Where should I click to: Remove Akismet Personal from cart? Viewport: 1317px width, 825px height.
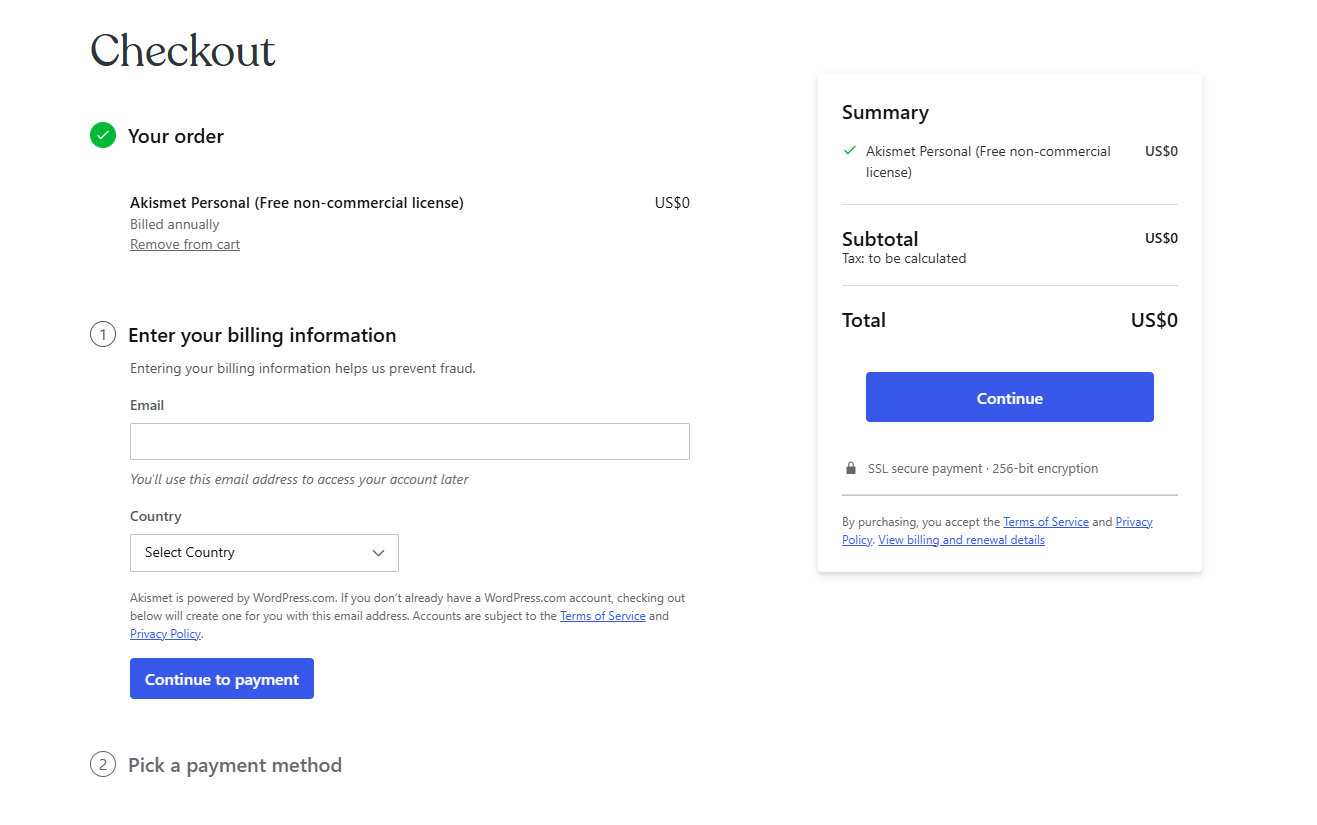(185, 244)
